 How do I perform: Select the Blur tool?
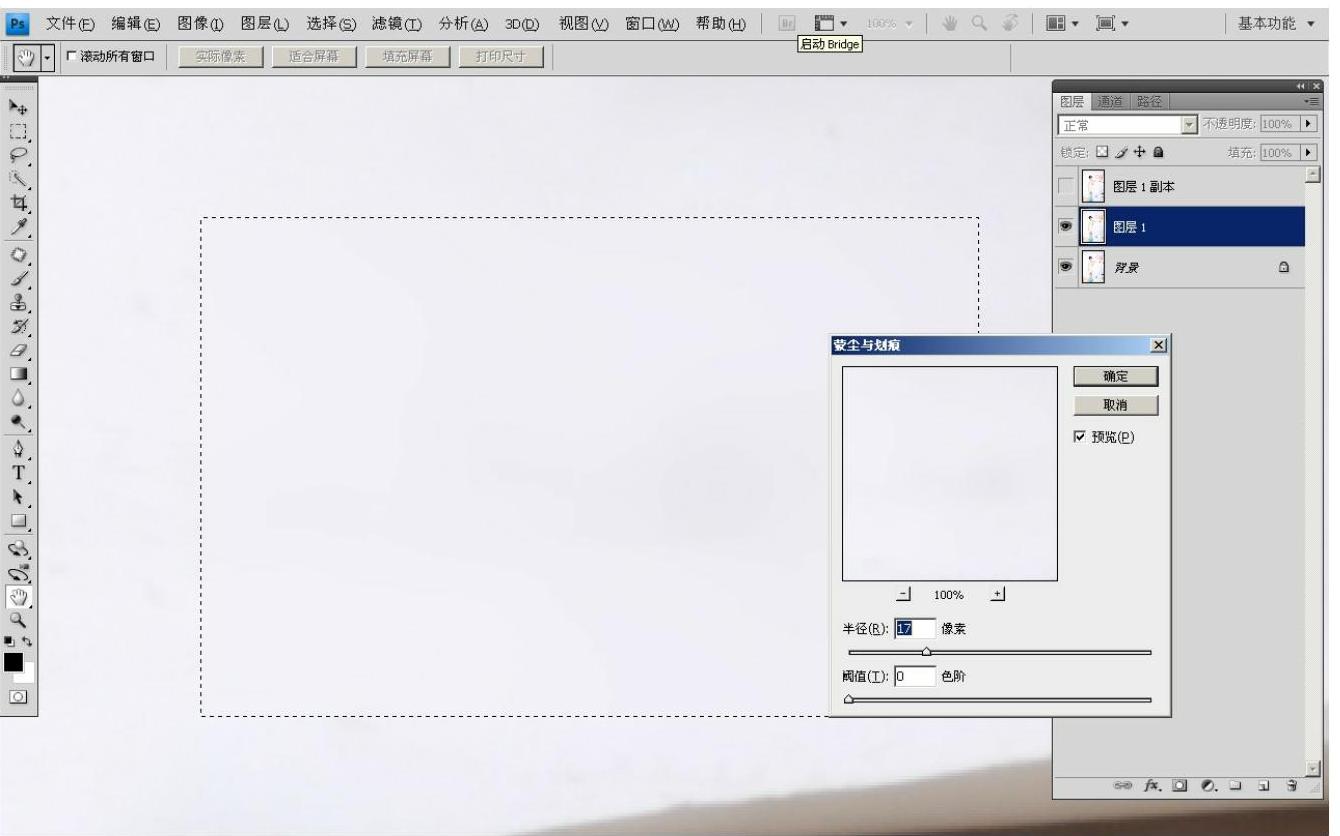click(x=18, y=398)
